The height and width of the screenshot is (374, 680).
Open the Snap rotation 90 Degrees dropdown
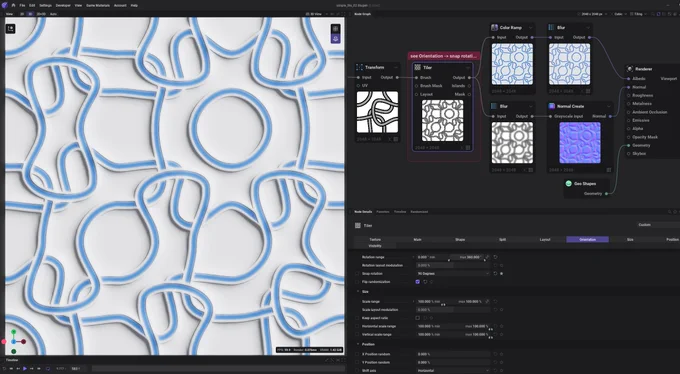[x=453, y=274]
